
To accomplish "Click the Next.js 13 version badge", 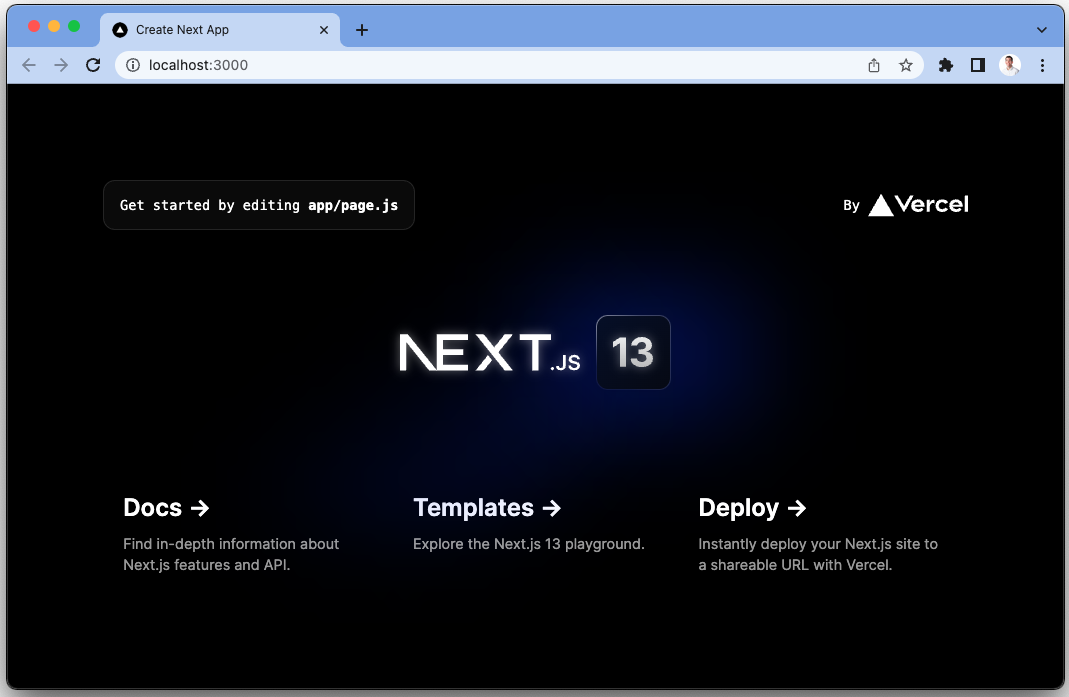I will 633,352.
